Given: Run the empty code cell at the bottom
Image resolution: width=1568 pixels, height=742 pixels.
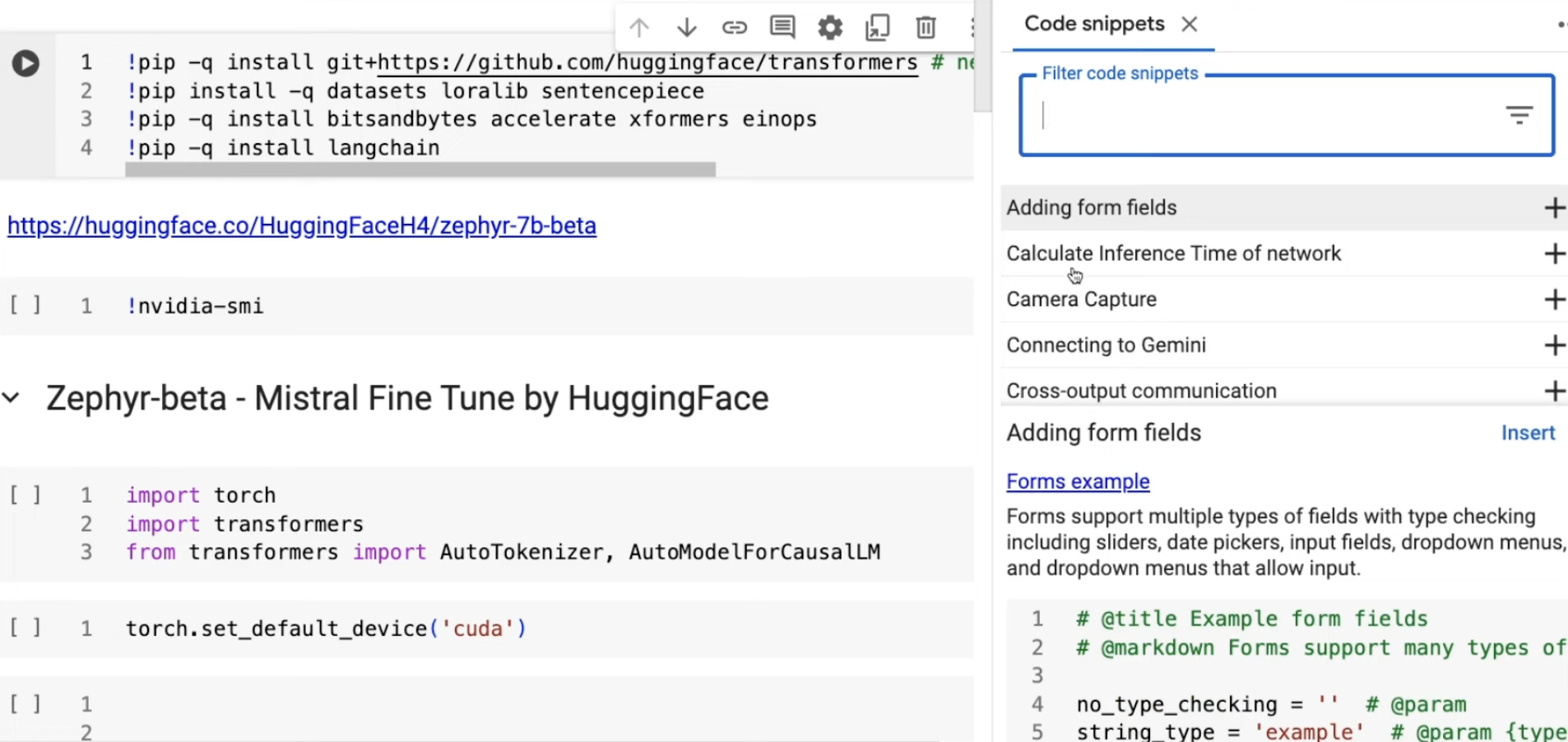Looking at the screenshot, I should click(25, 703).
